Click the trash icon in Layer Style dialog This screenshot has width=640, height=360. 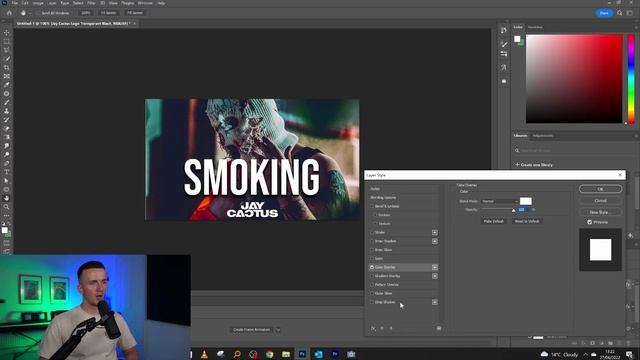pos(439,328)
